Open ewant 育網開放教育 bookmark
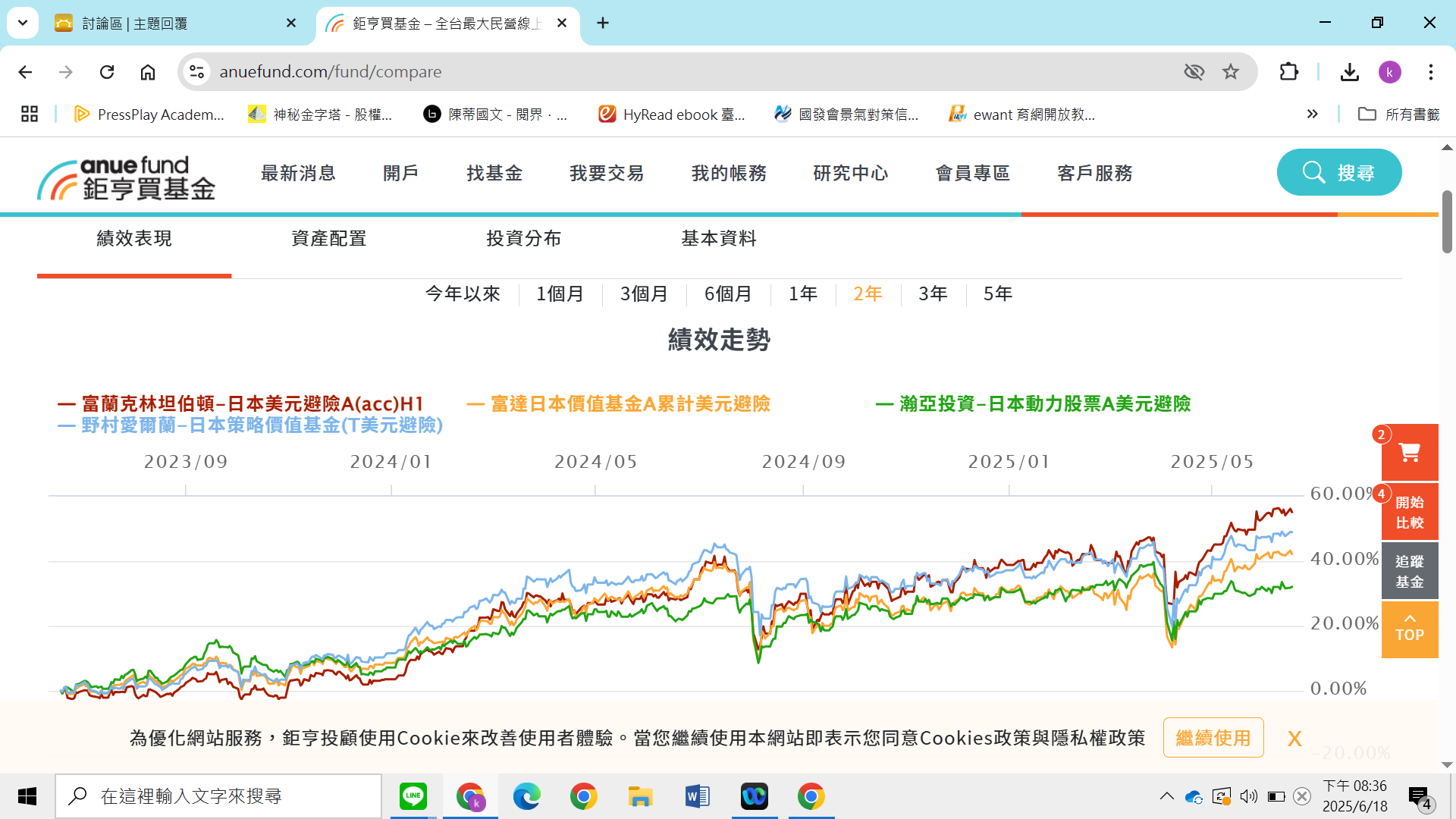 1021,115
